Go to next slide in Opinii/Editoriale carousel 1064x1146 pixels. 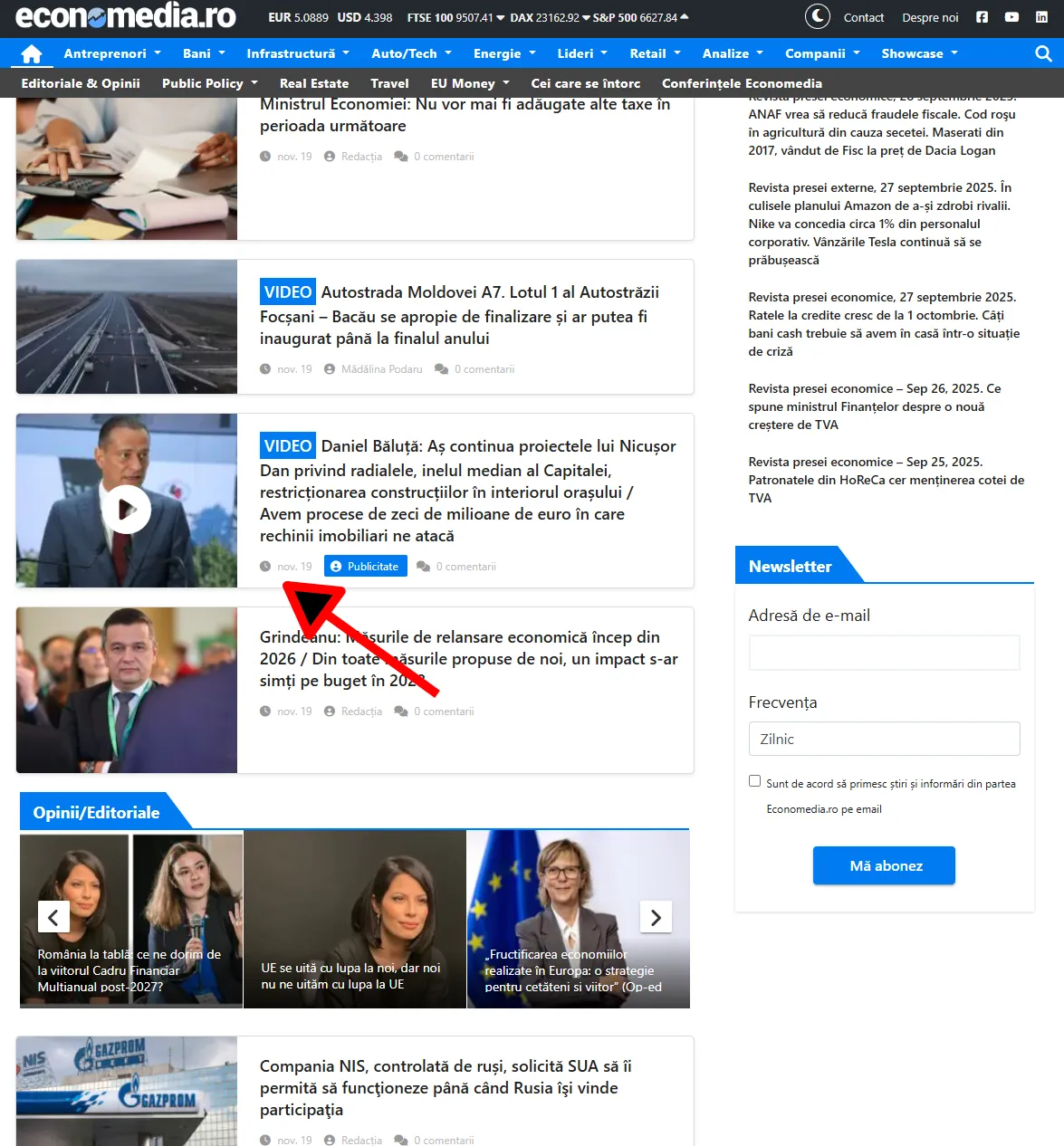656,917
